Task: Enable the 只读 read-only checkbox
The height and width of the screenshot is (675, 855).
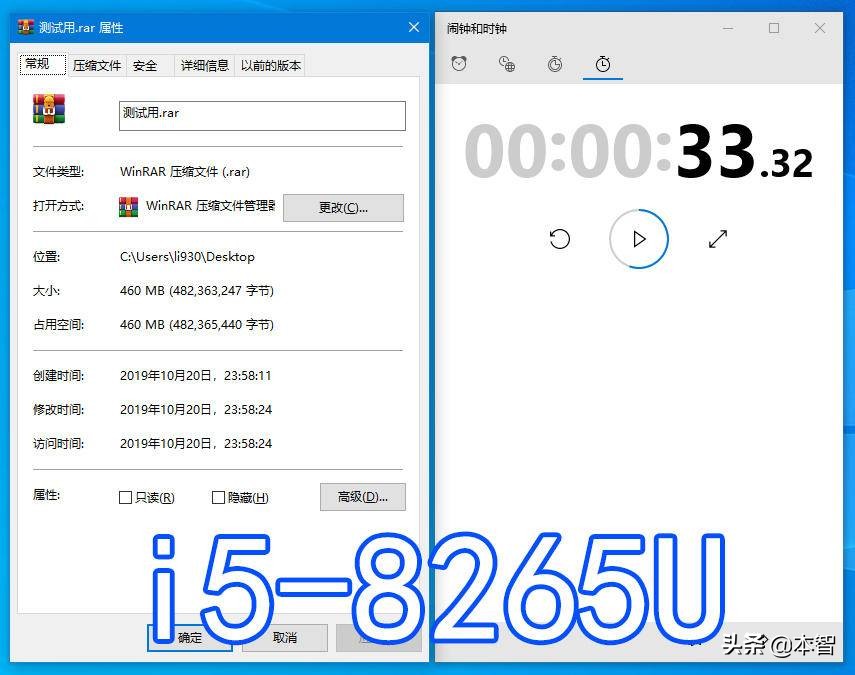Action: click(125, 497)
